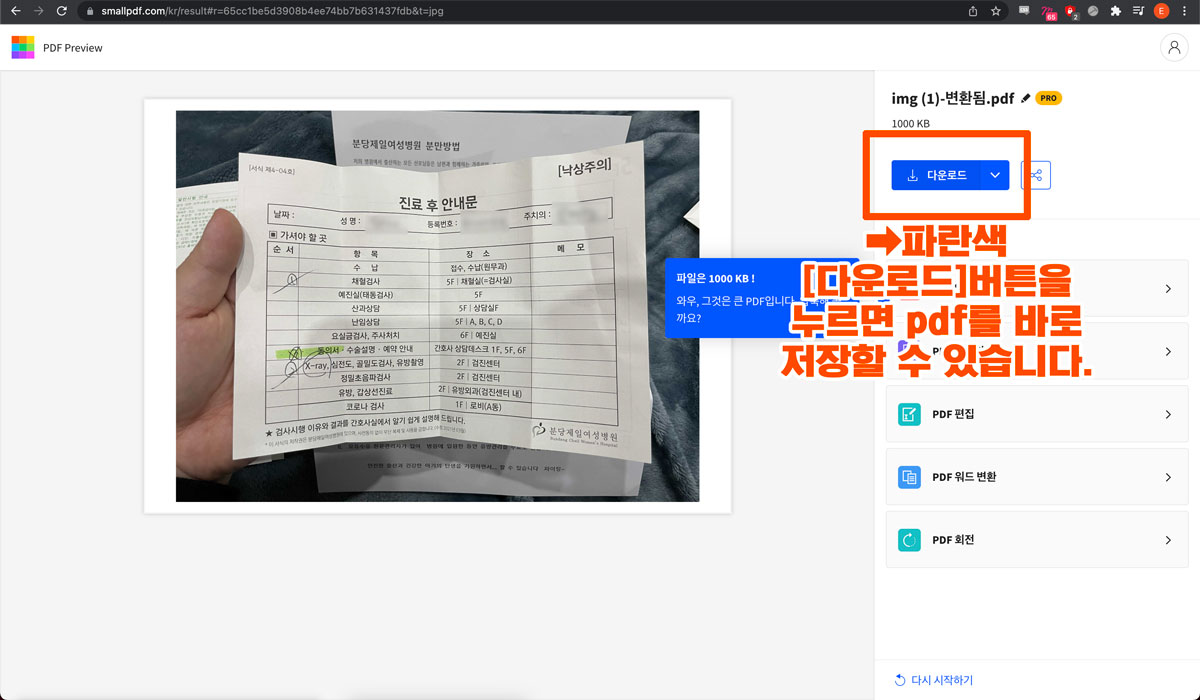Reload the page with the refresh icon
The height and width of the screenshot is (700, 1200).
tap(62, 11)
